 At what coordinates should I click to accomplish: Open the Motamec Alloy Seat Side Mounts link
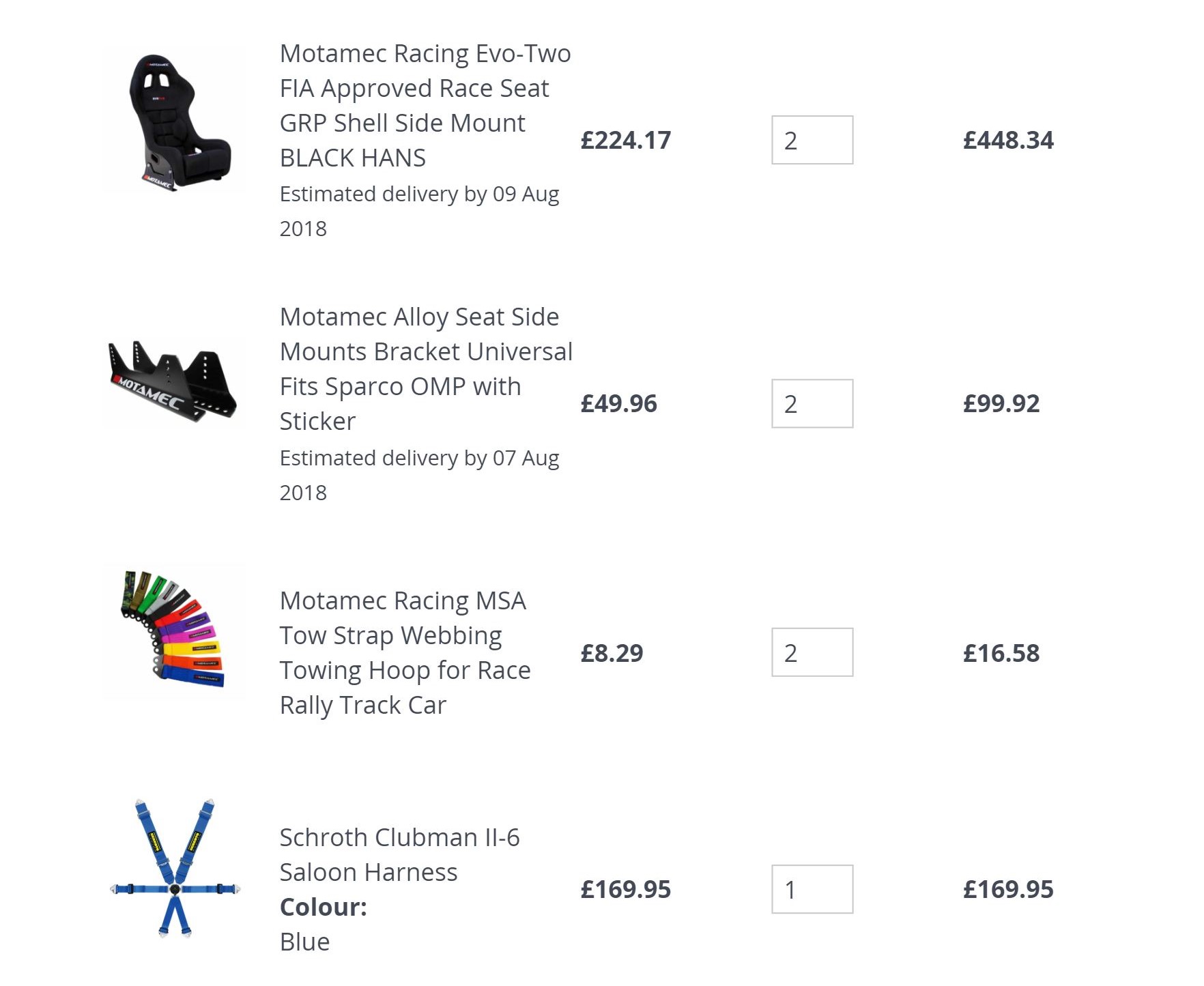(425, 368)
